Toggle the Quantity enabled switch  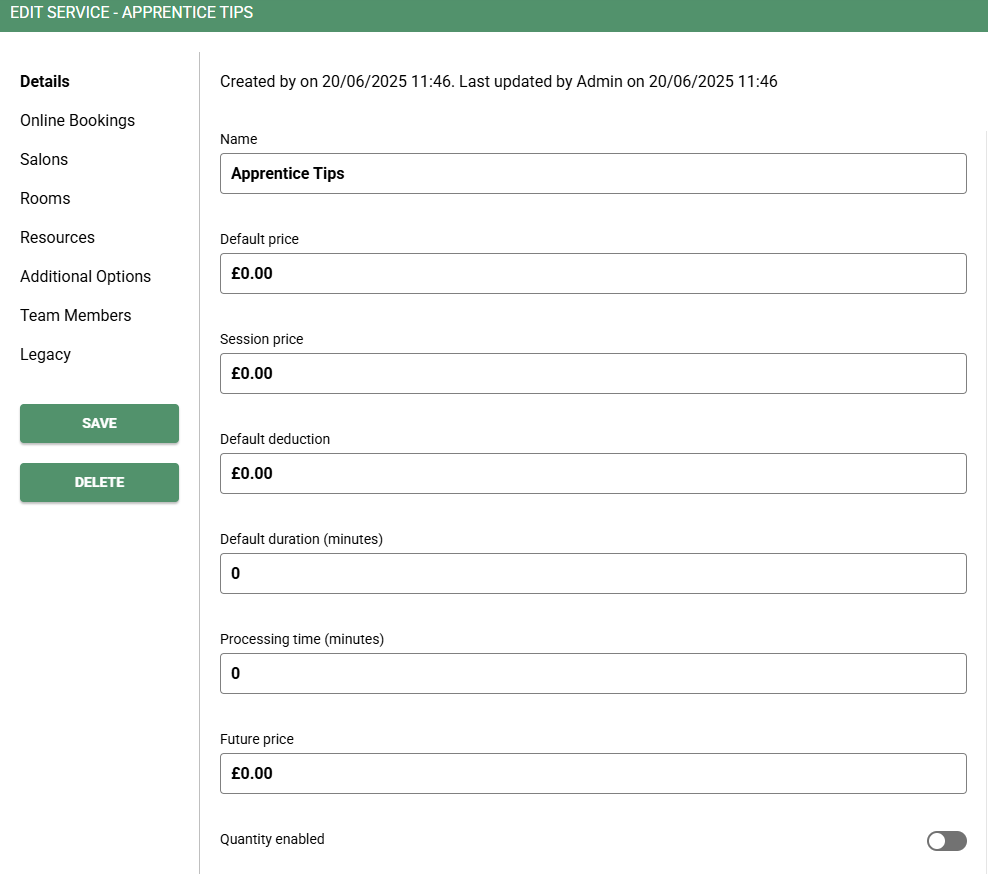click(x=946, y=841)
